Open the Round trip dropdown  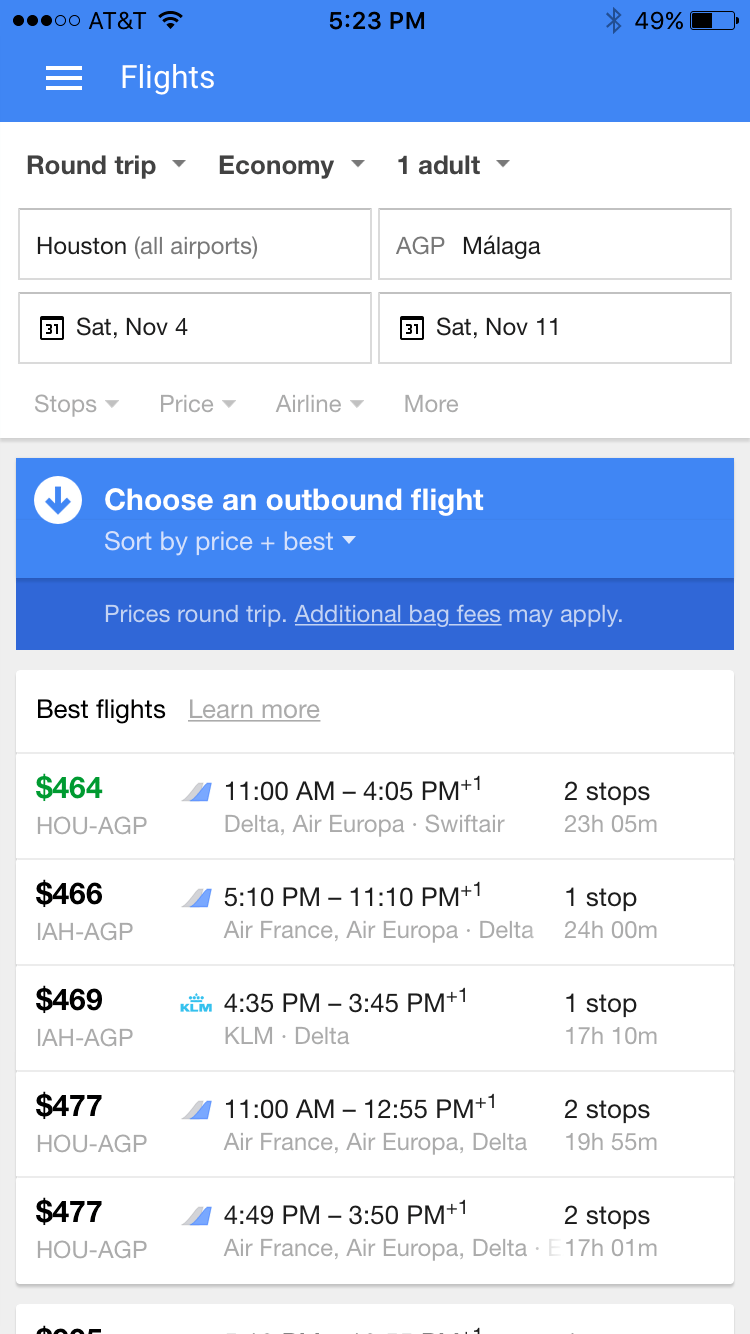click(x=106, y=165)
